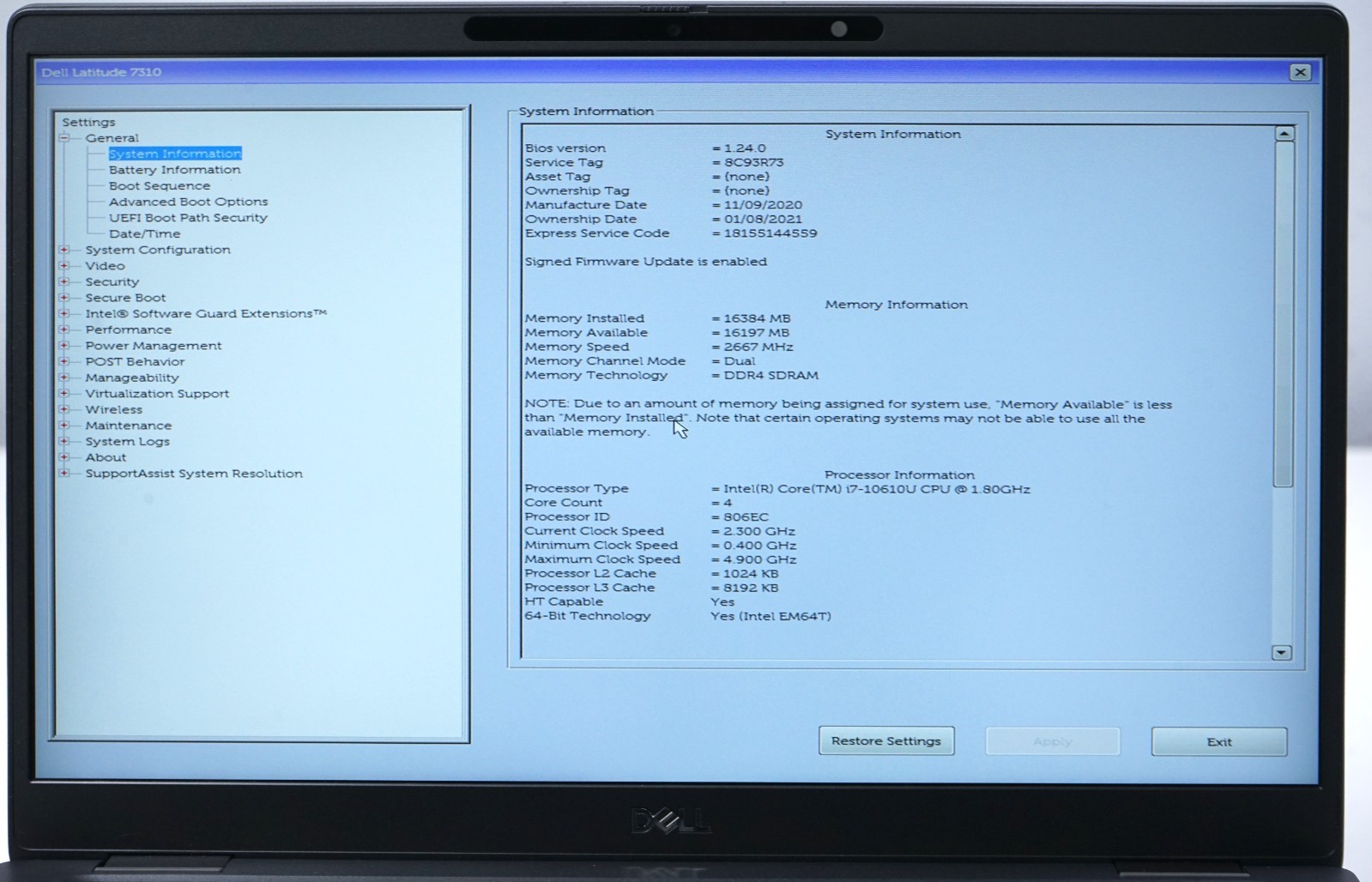
Task: Click the Service Tag value 8C93R73
Action: [753, 162]
